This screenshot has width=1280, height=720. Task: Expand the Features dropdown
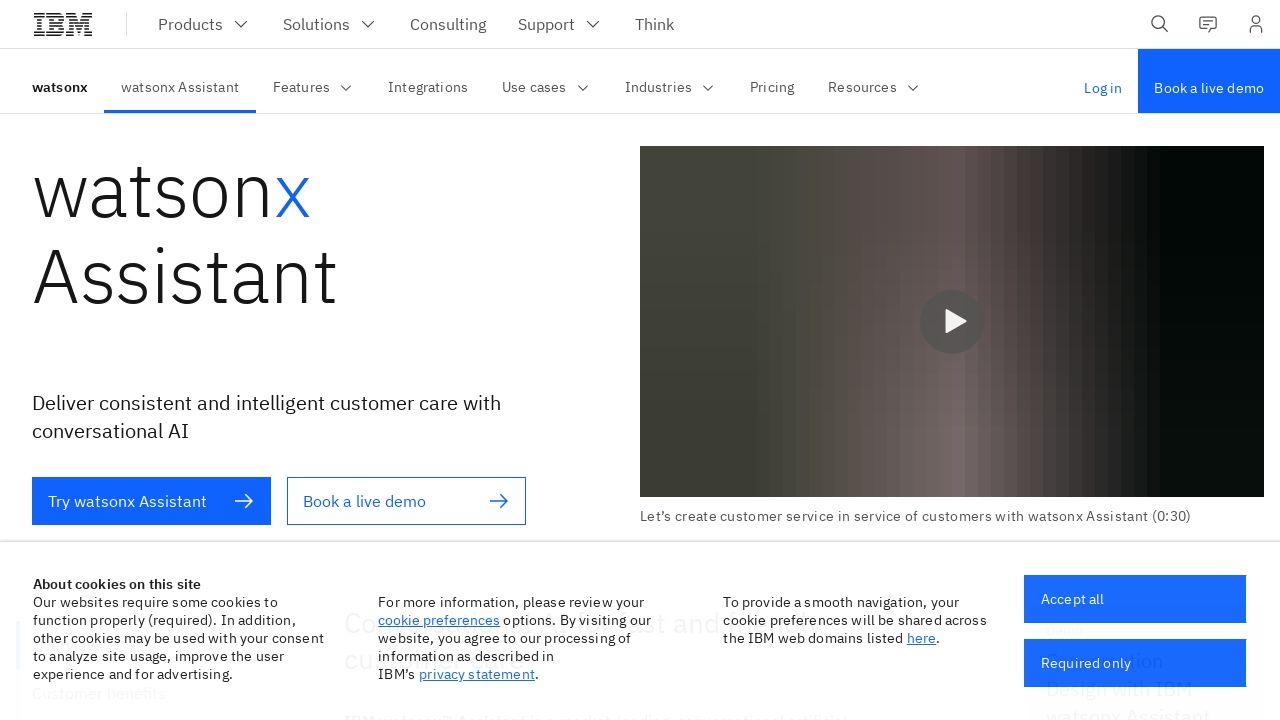tap(313, 87)
